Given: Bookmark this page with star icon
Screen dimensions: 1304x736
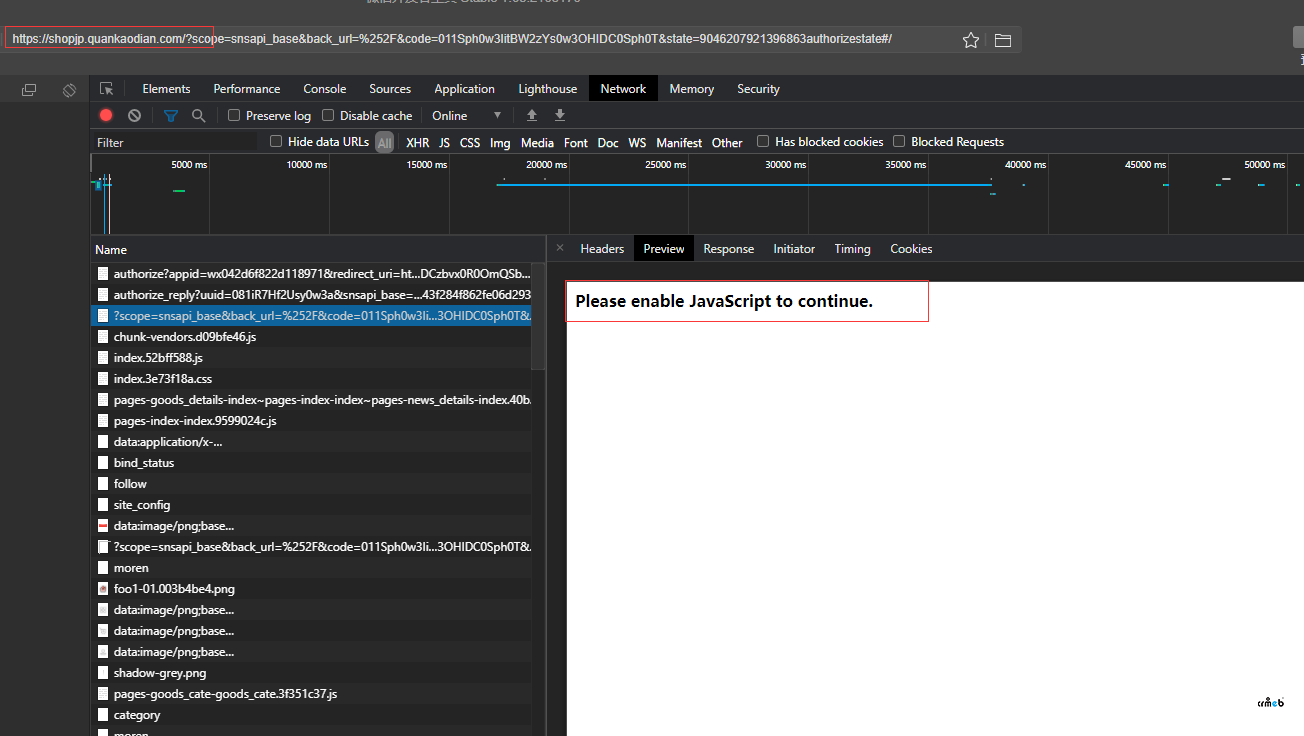Looking at the screenshot, I should 970,40.
